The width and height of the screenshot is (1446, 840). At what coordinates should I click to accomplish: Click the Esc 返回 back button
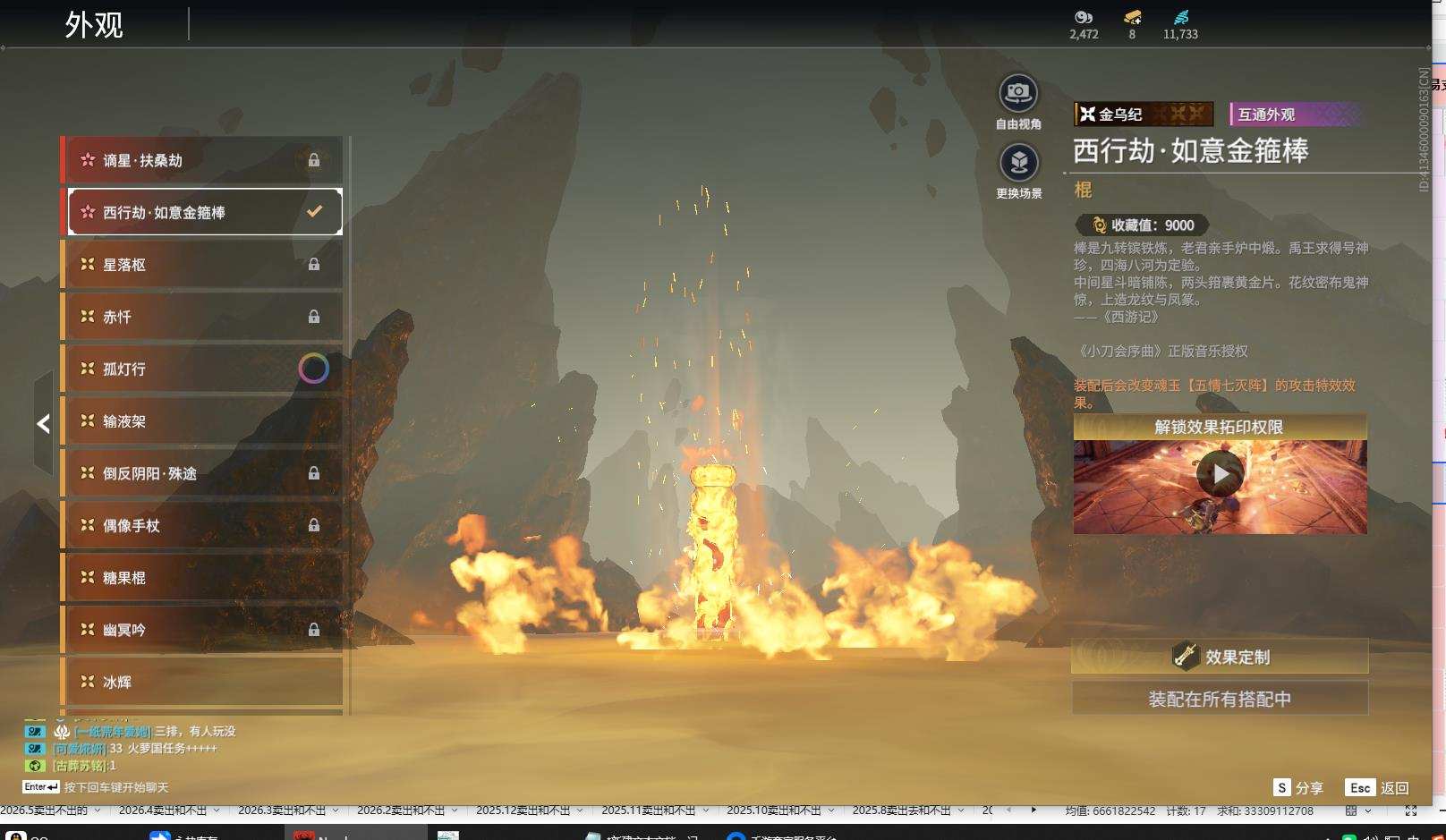(1378, 788)
